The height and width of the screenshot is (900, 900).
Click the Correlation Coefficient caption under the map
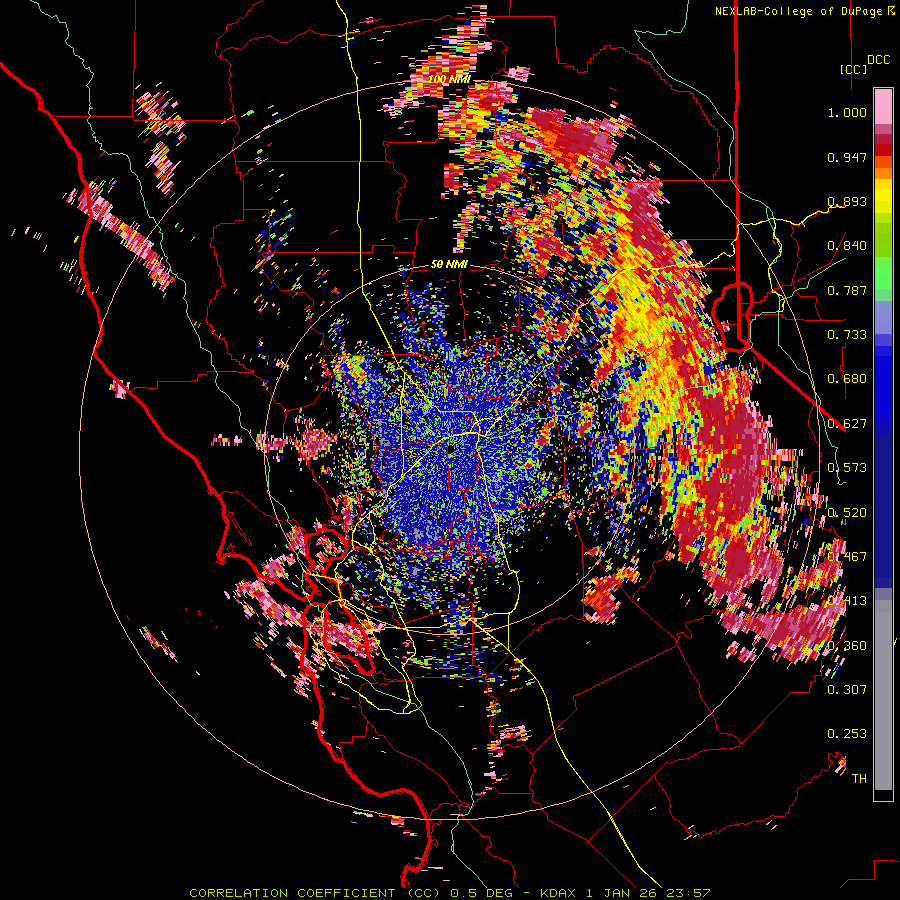click(449, 893)
